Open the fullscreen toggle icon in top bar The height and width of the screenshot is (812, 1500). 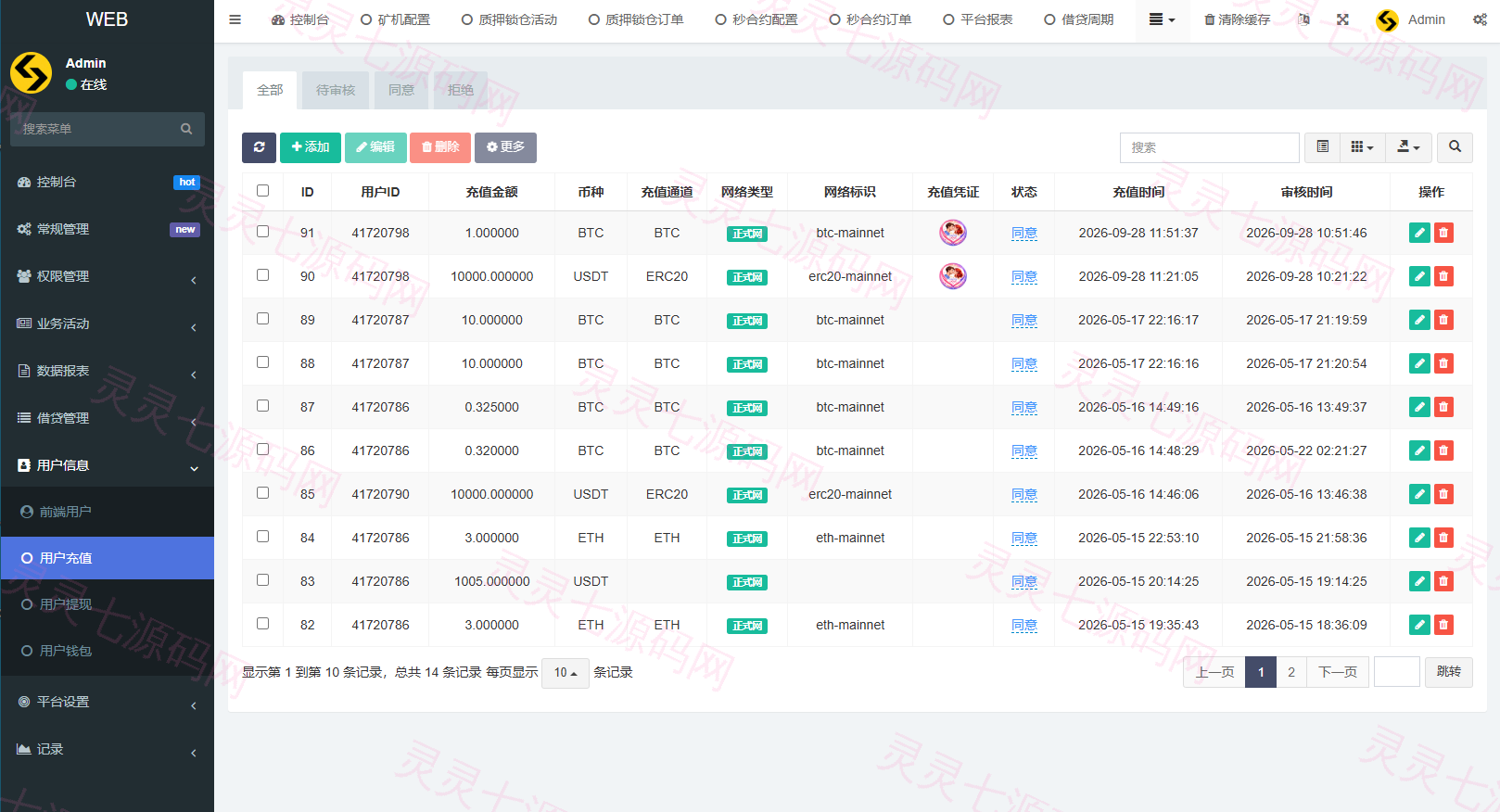click(1342, 19)
